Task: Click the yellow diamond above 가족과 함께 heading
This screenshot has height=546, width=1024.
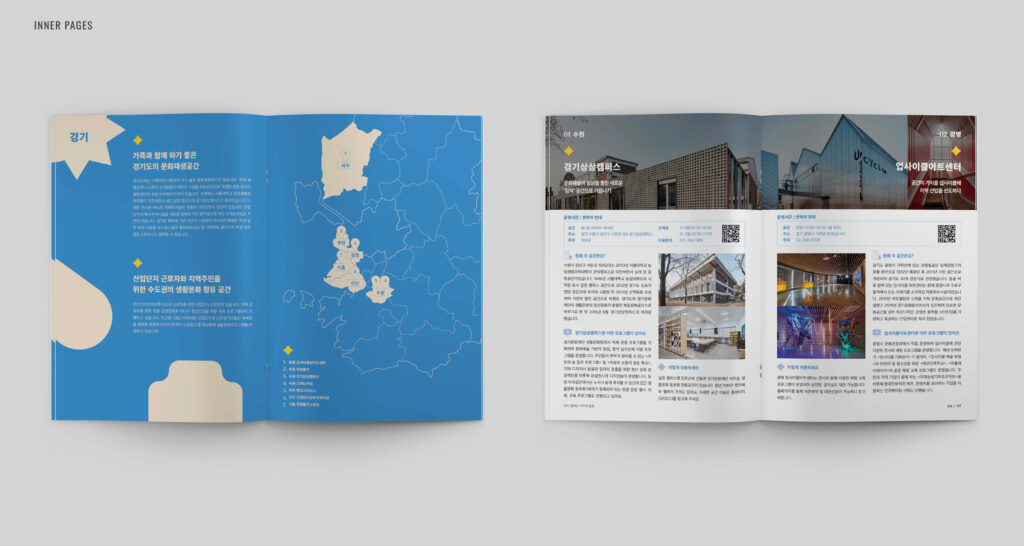Action: (138, 140)
